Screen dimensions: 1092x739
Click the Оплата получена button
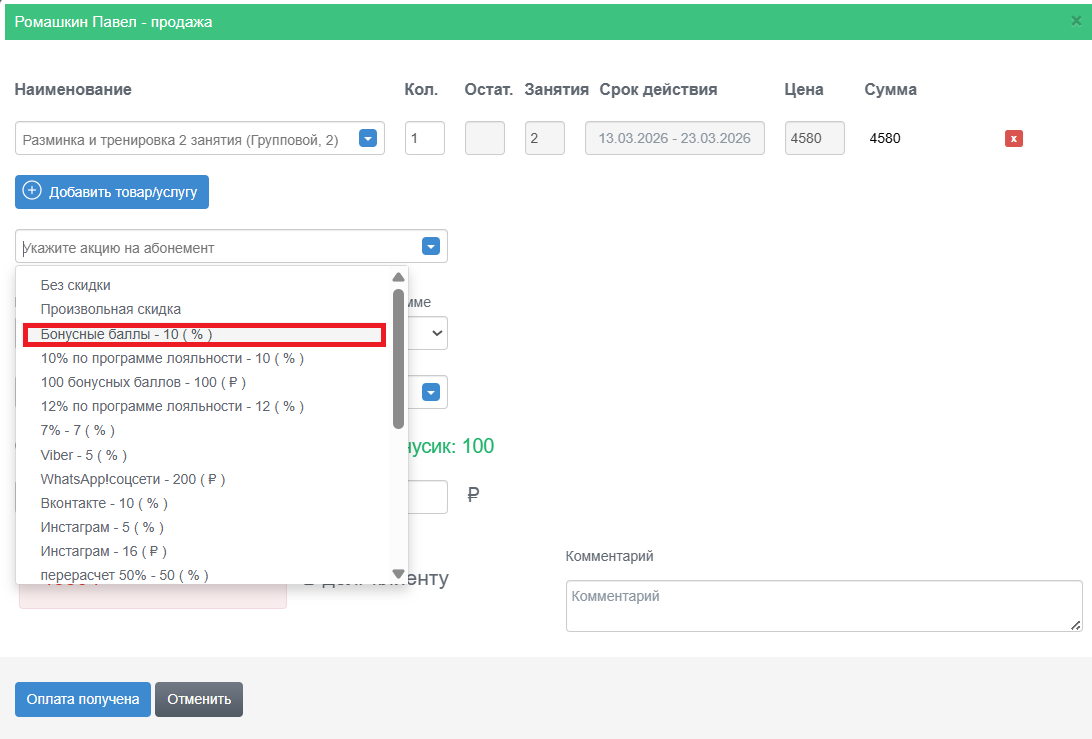point(83,699)
